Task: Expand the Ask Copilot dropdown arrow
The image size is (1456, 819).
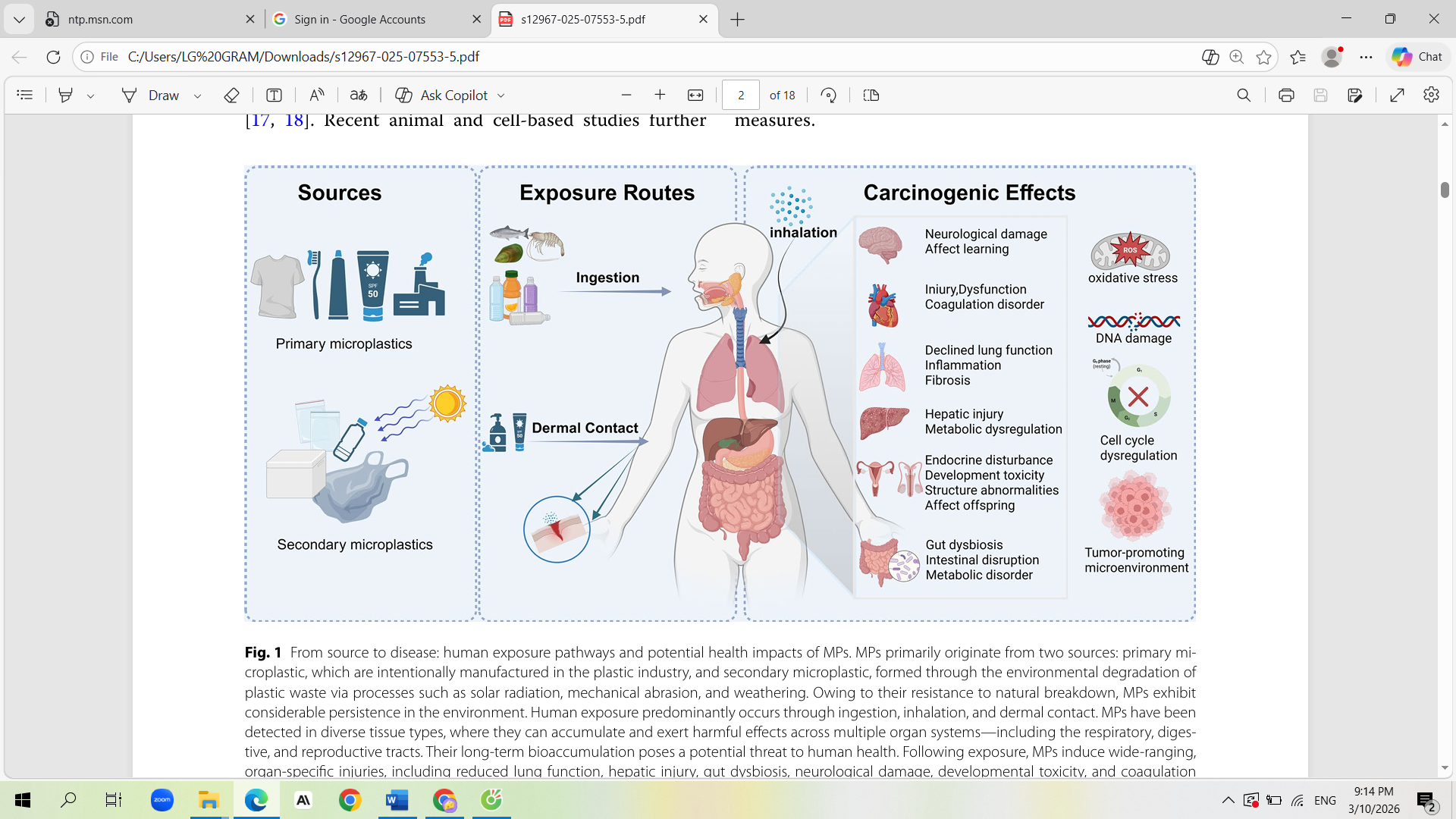Action: click(501, 96)
